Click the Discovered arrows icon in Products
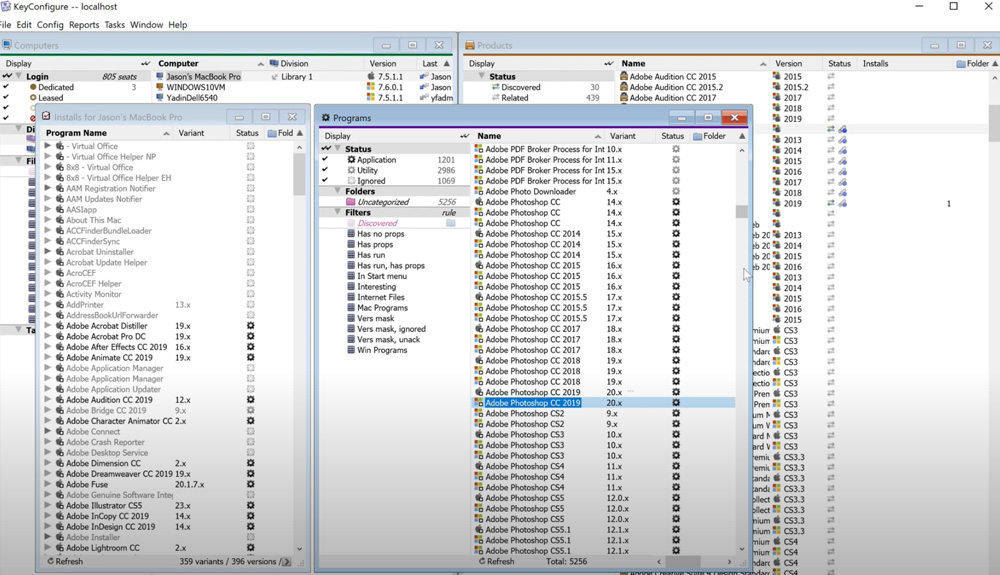Screen dimensions: 1000x575 [x=496, y=87]
